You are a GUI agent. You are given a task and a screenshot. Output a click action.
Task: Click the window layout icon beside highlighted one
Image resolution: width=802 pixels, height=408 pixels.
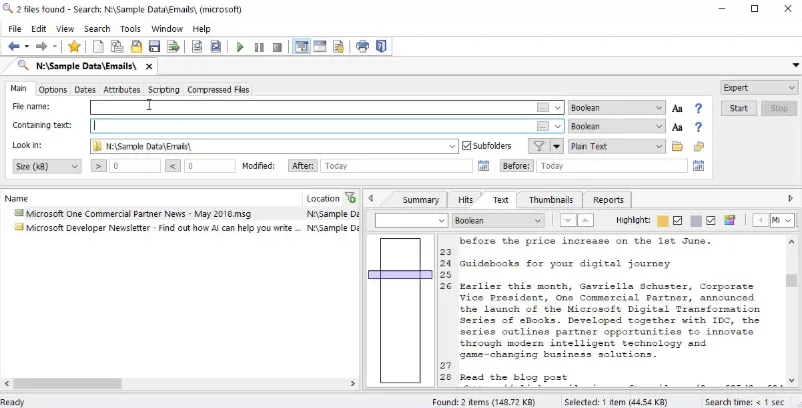tap(320, 47)
